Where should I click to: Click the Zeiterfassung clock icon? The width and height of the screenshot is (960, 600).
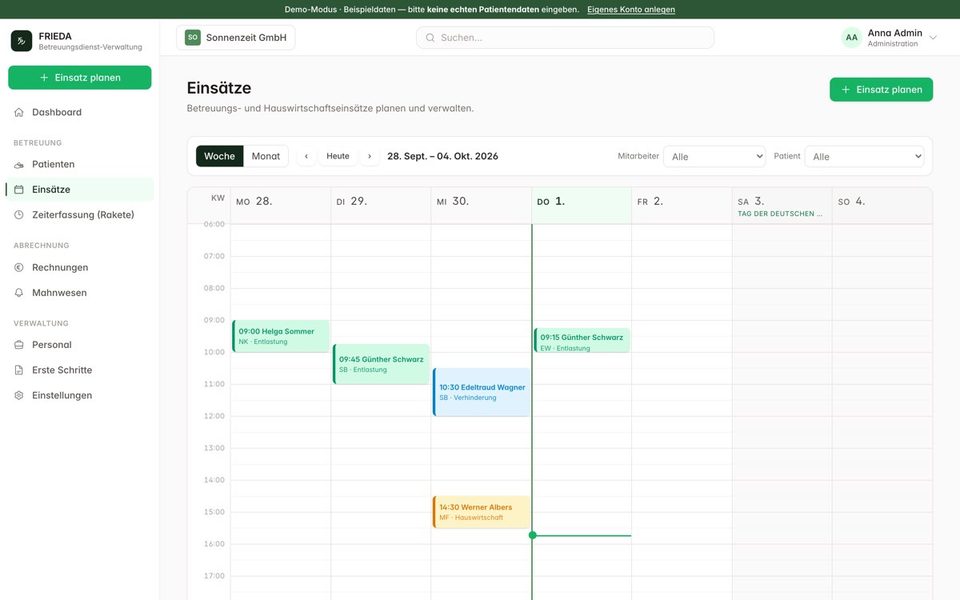click(x=19, y=215)
